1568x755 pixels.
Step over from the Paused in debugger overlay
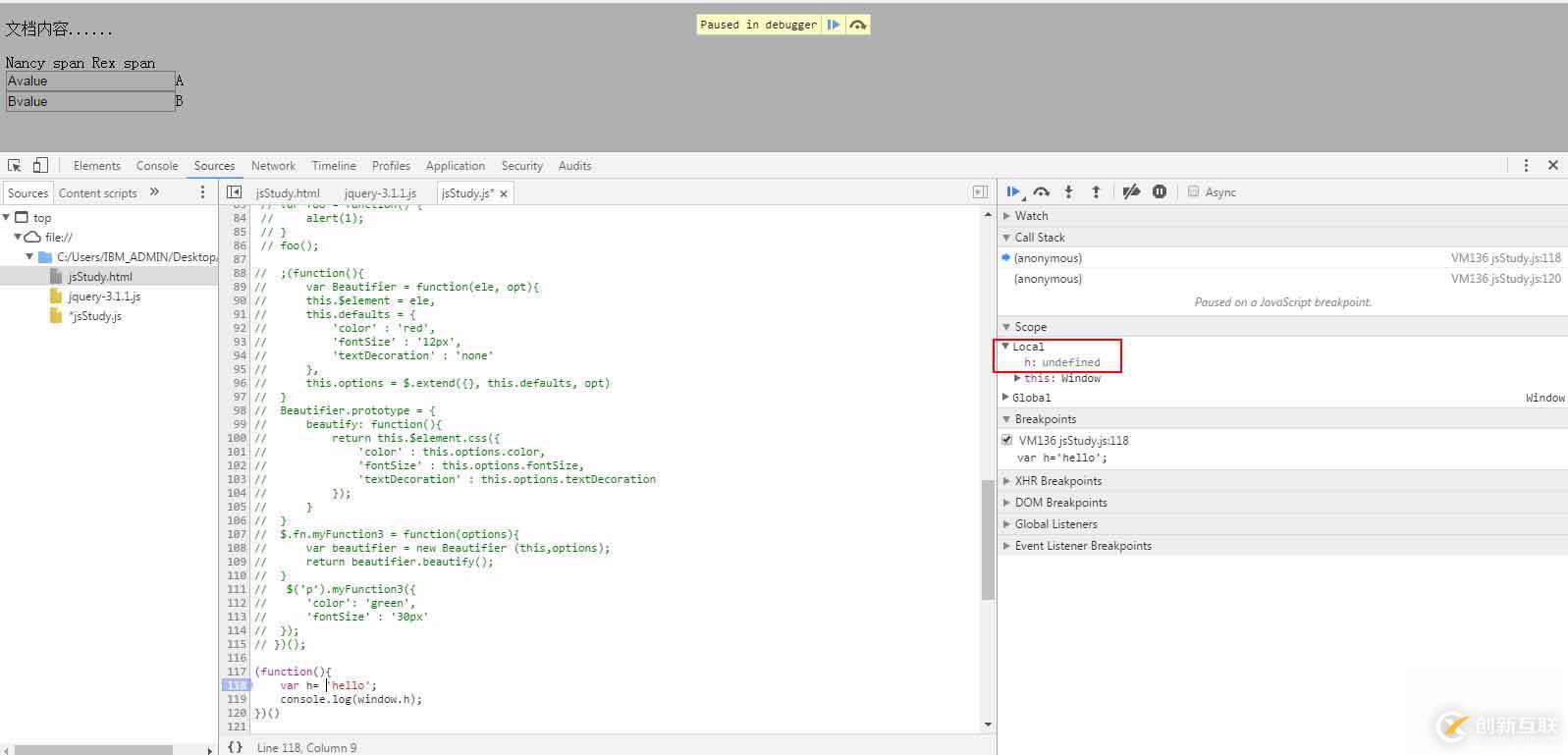pyautogui.click(x=858, y=25)
